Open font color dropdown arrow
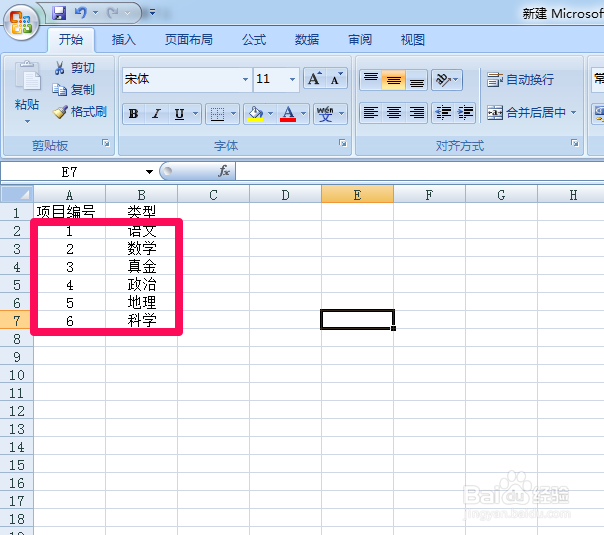This screenshot has height=535, width=604. tap(304, 114)
